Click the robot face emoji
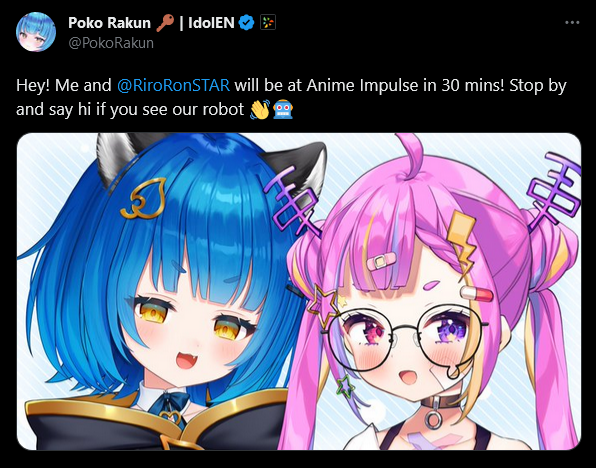The width and height of the screenshot is (596, 468). 284,109
